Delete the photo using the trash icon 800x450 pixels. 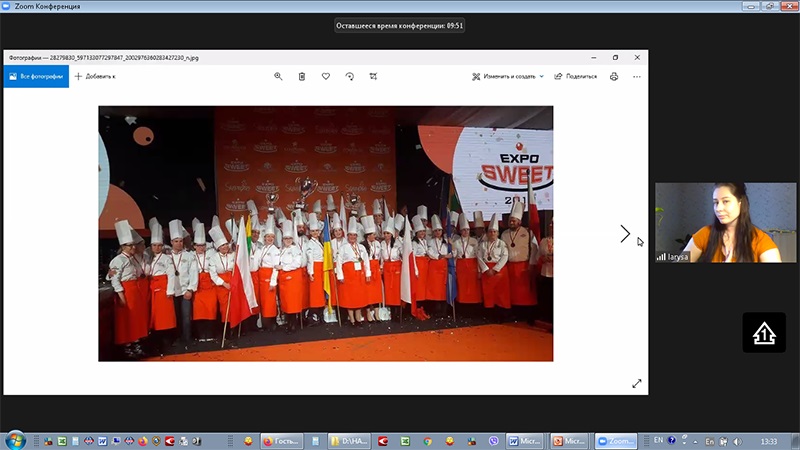pos(302,76)
